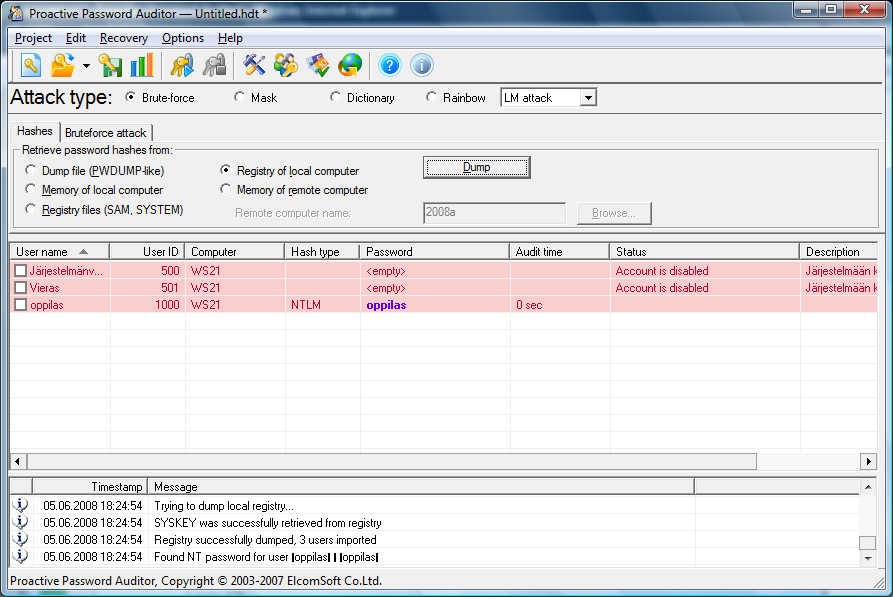Open the Options menu
The height and width of the screenshot is (597, 893).
[x=183, y=38]
